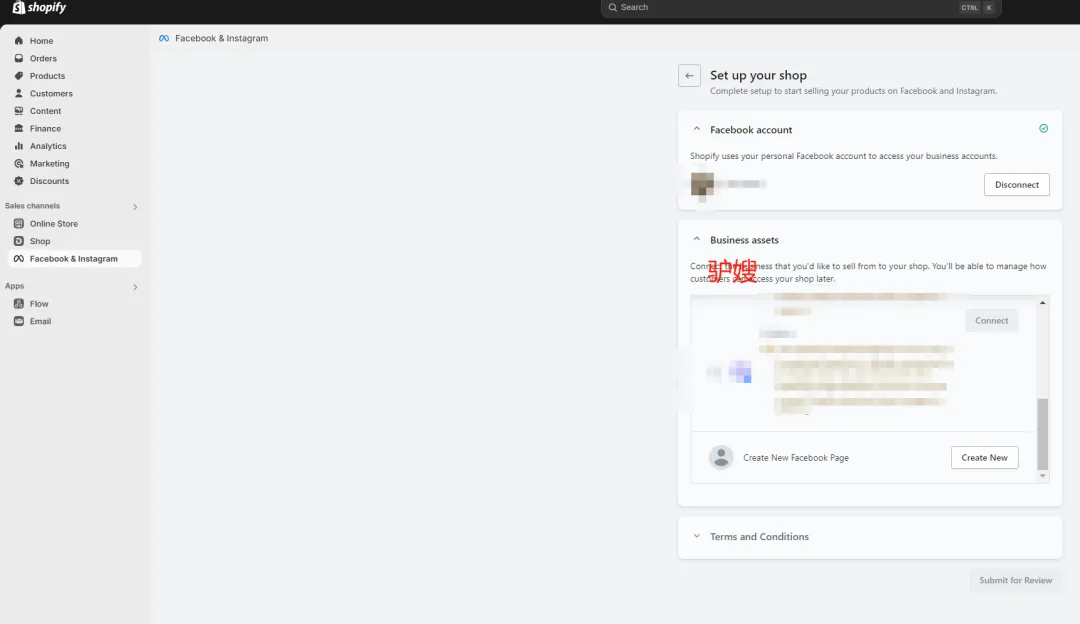Click the Connect button

tap(991, 321)
